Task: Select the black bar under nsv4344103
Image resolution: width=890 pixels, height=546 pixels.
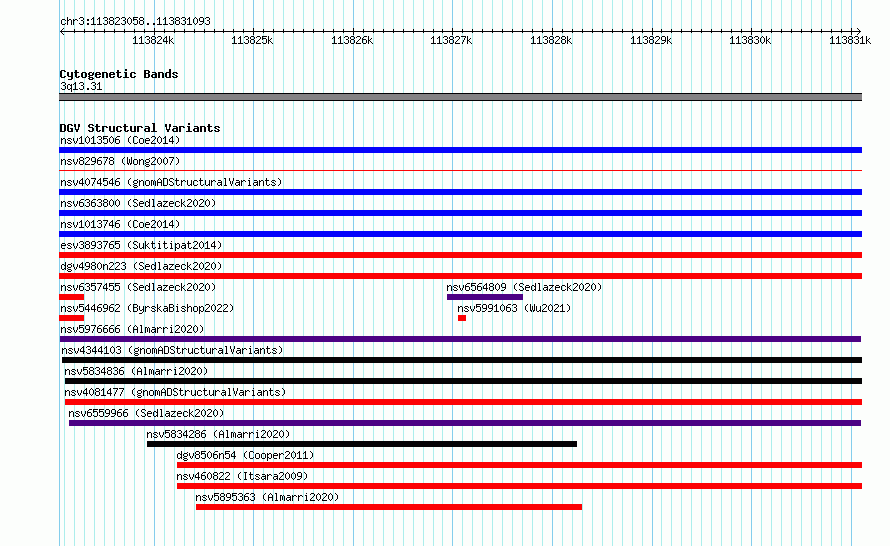Action: [462, 360]
